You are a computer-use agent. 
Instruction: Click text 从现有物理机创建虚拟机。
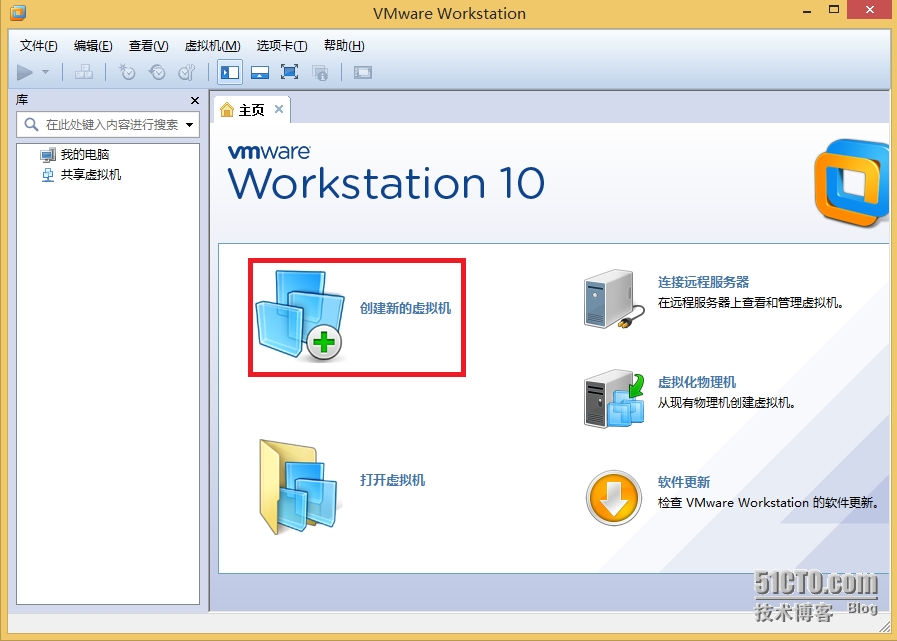(x=727, y=403)
